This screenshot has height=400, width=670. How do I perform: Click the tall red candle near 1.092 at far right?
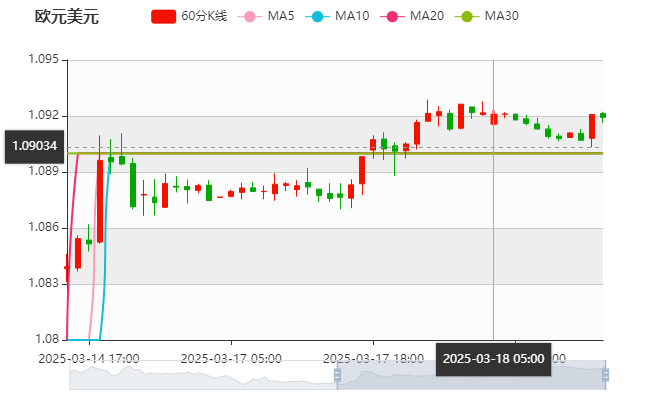point(592,126)
